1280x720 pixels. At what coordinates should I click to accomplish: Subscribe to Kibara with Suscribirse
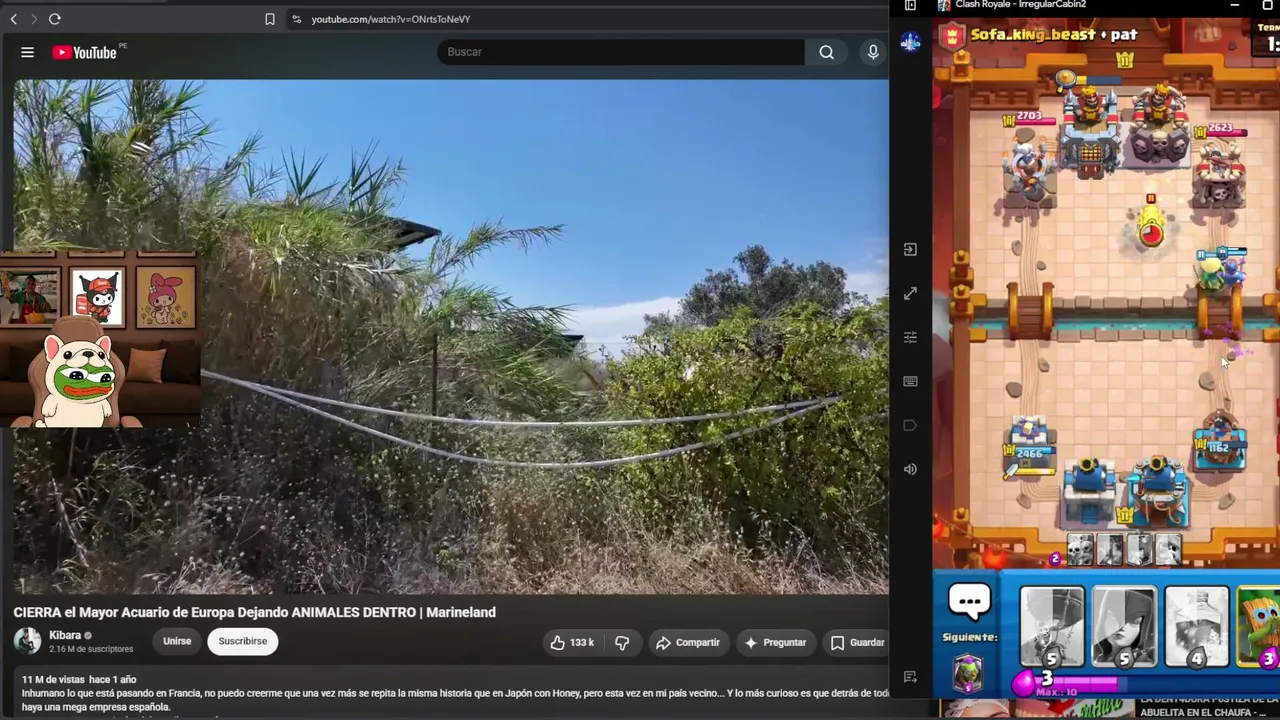(x=243, y=641)
